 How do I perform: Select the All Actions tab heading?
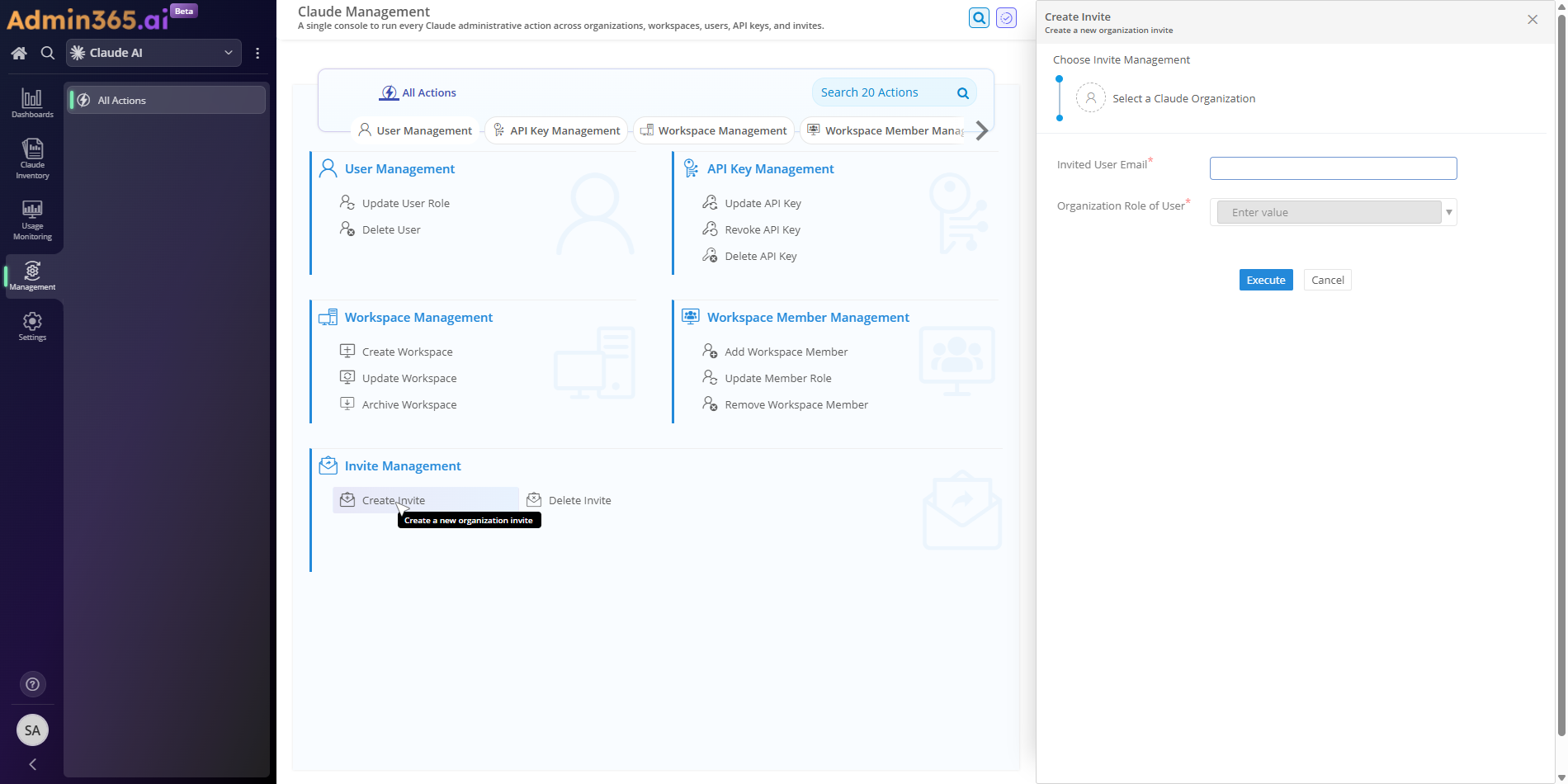pyautogui.click(x=418, y=92)
